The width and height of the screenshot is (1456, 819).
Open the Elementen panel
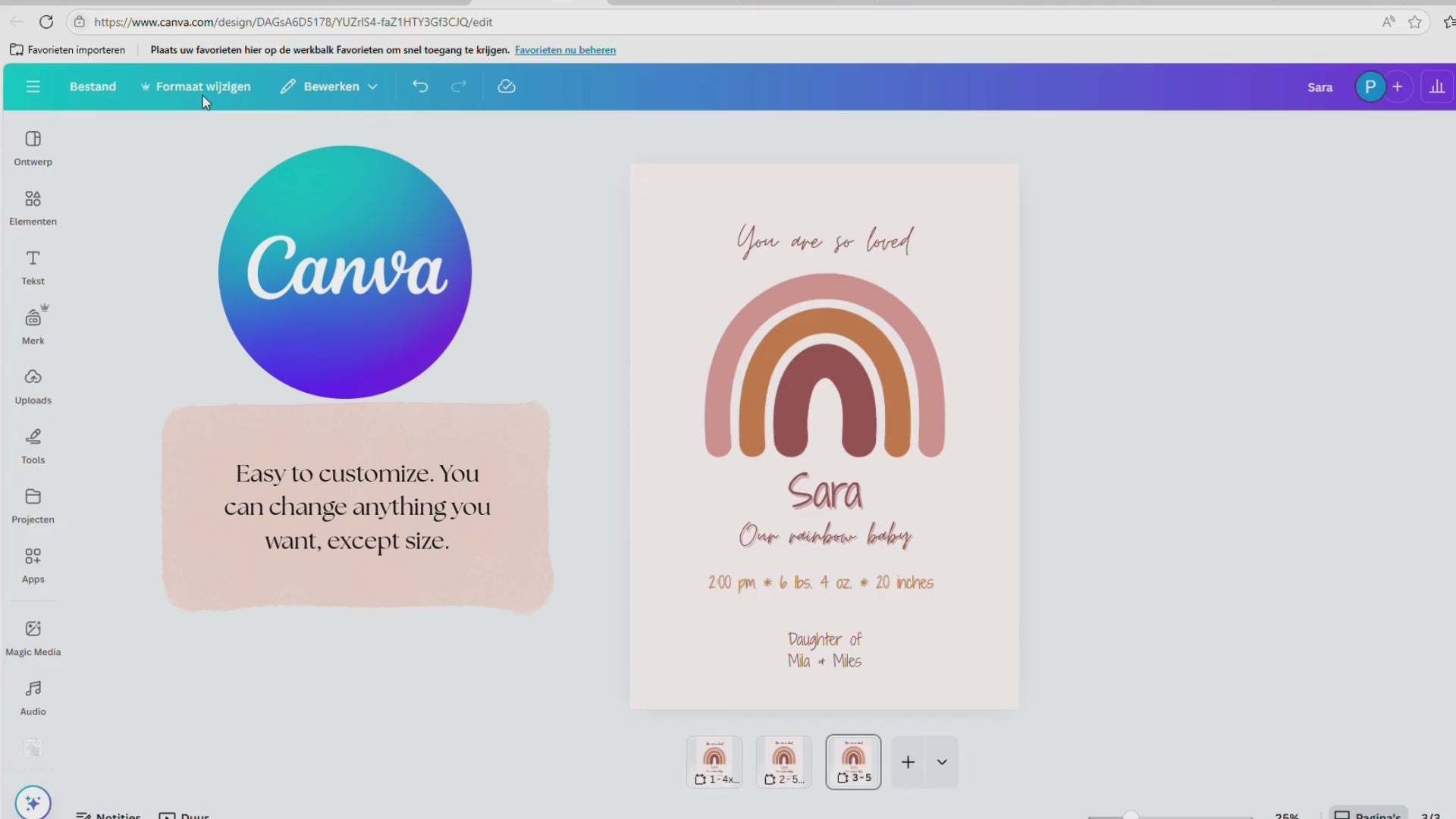coord(33,208)
